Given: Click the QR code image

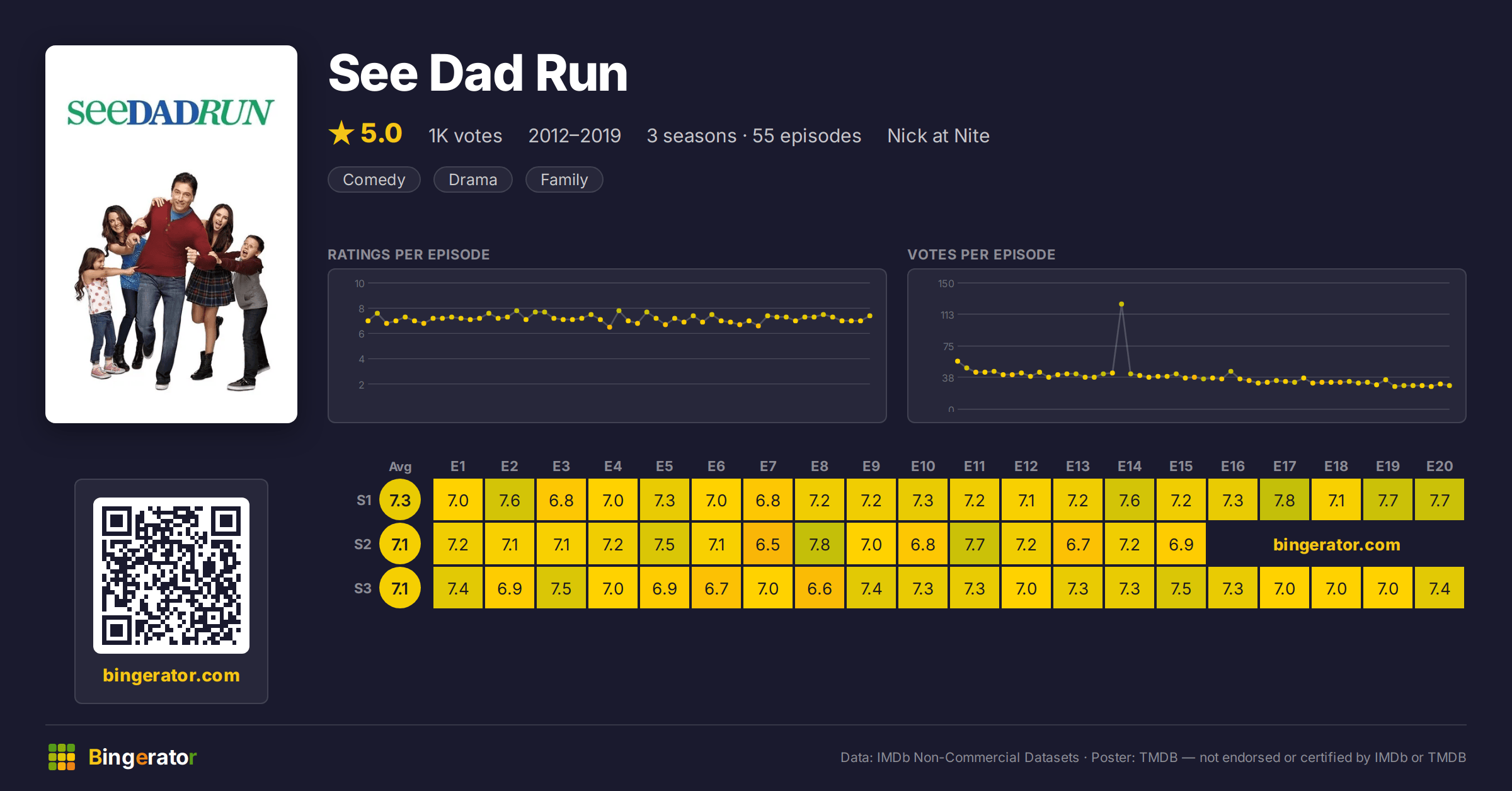Looking at the screenshot, I should (171, 576).
